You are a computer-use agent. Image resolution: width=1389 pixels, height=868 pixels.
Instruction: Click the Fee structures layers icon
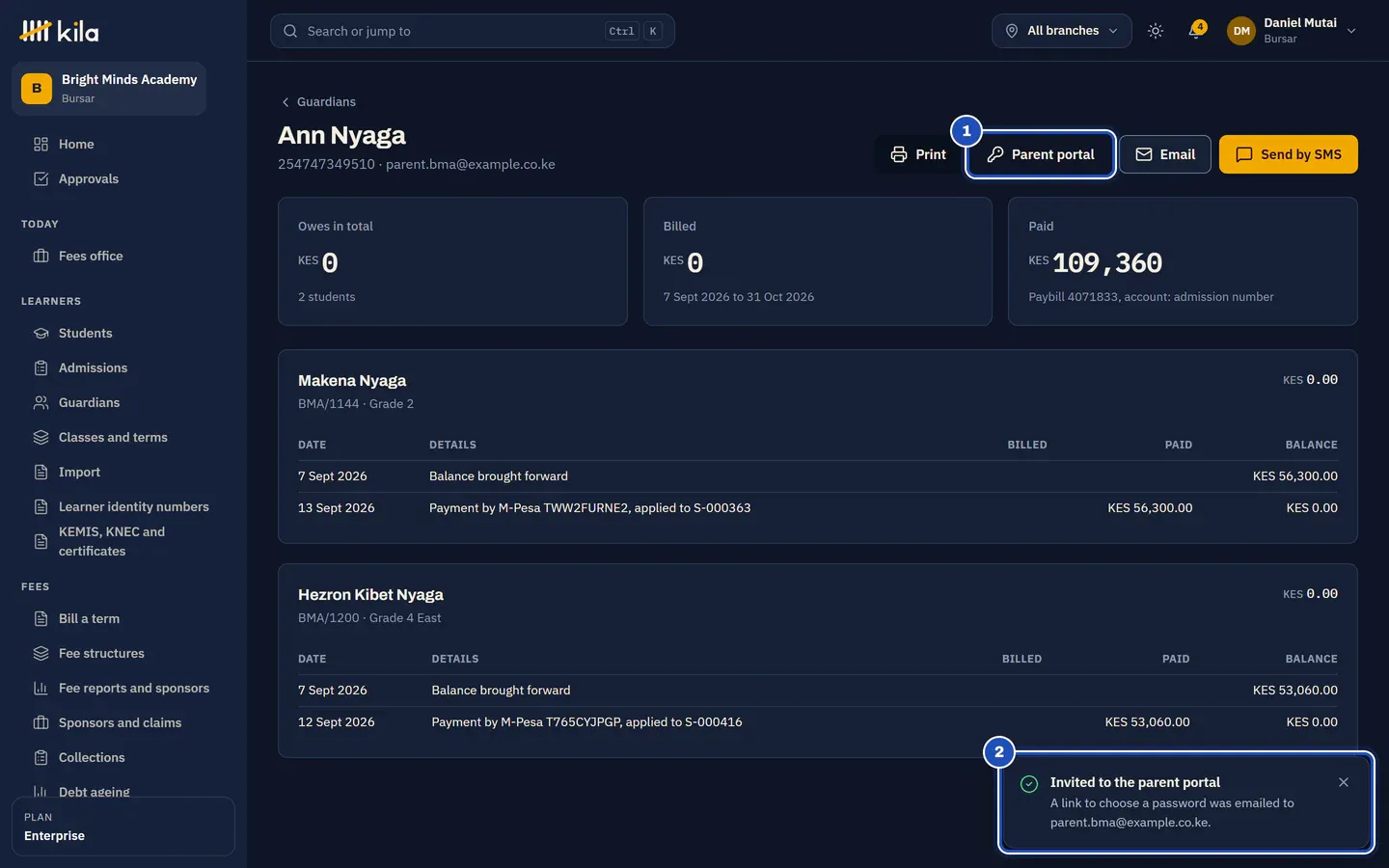[41, 653]
